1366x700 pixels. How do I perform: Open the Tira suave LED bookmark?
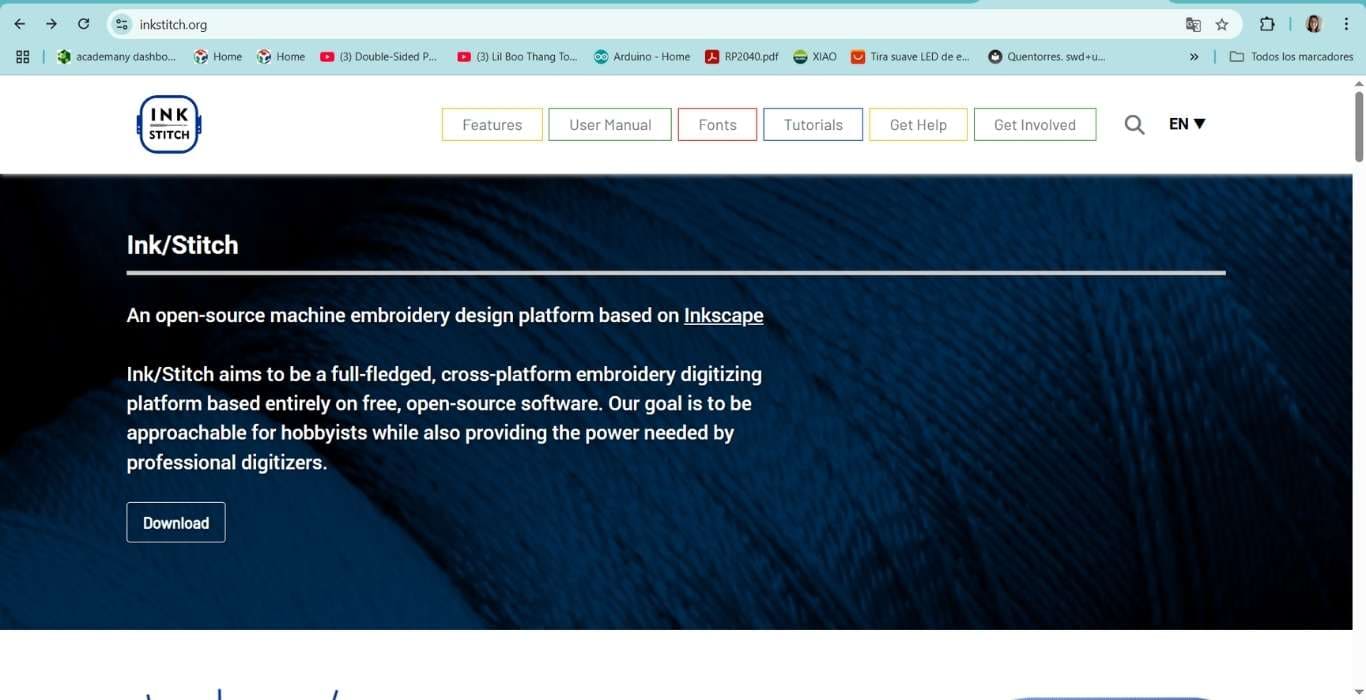coord(910,57)
